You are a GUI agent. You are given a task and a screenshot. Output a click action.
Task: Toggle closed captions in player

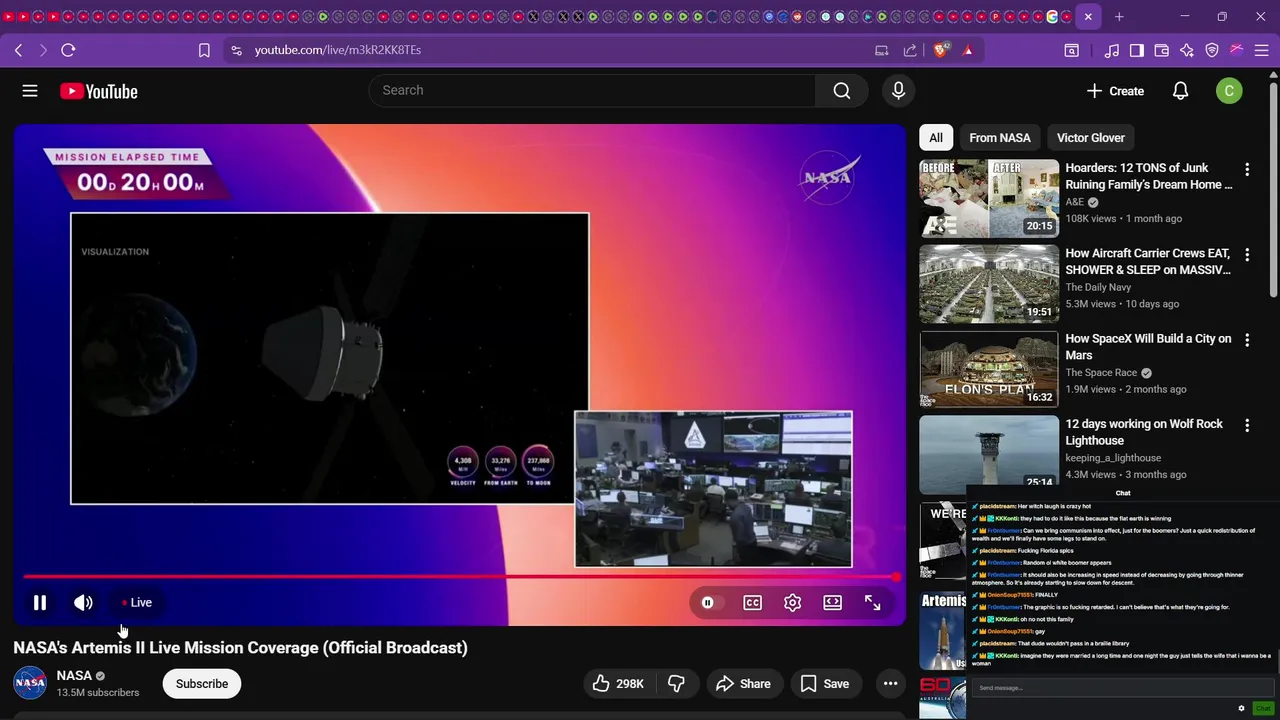752,603
